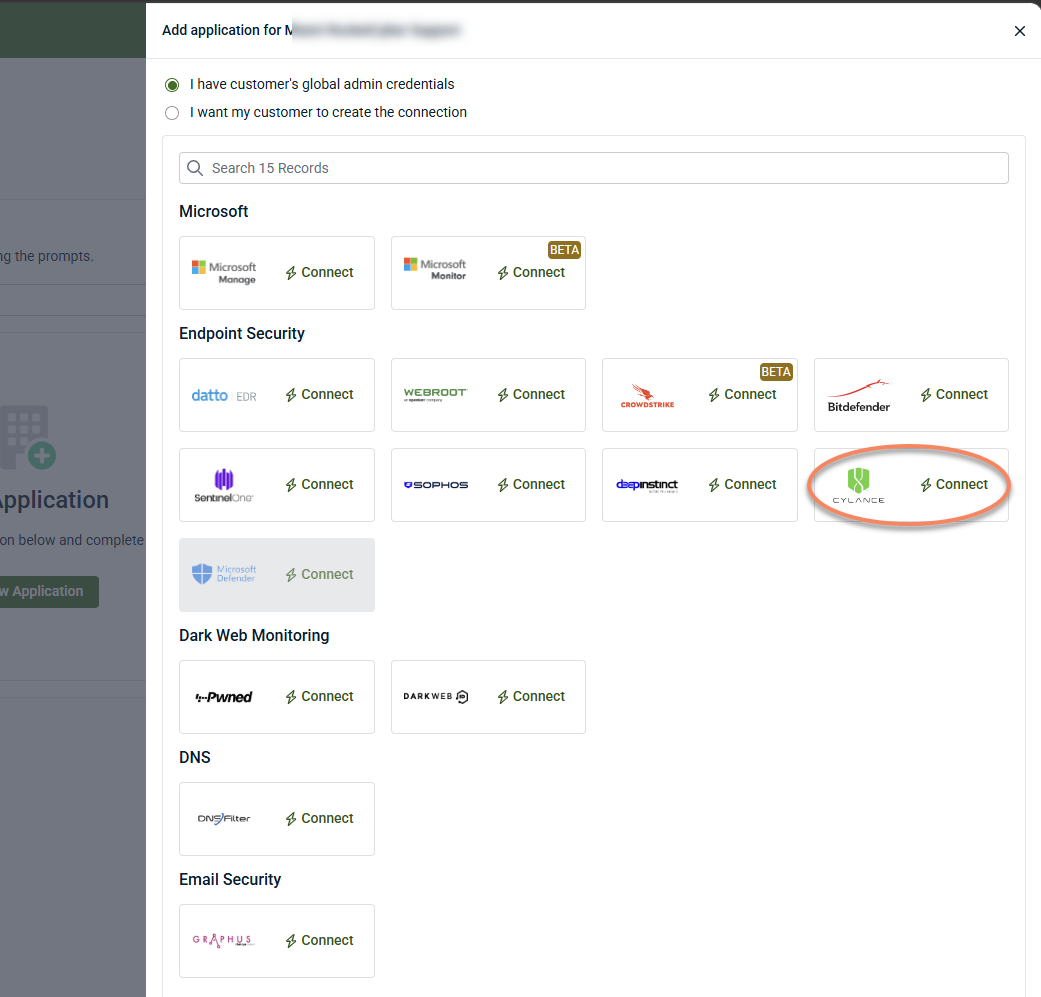This screenshot has height=997, width=1041.
Task: Click lightning bolt beside Dark Web ID Connect
Action: pyautogui.click(x=503, y=698)
